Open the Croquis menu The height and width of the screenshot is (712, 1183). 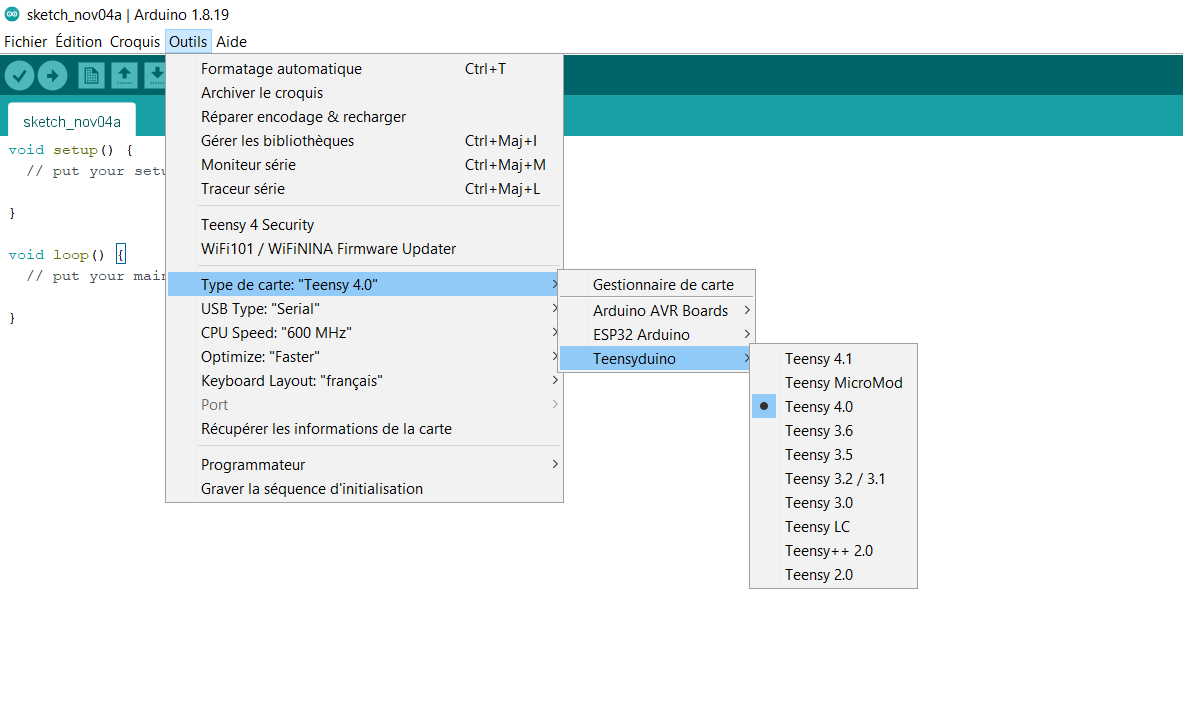click(135, 41)
